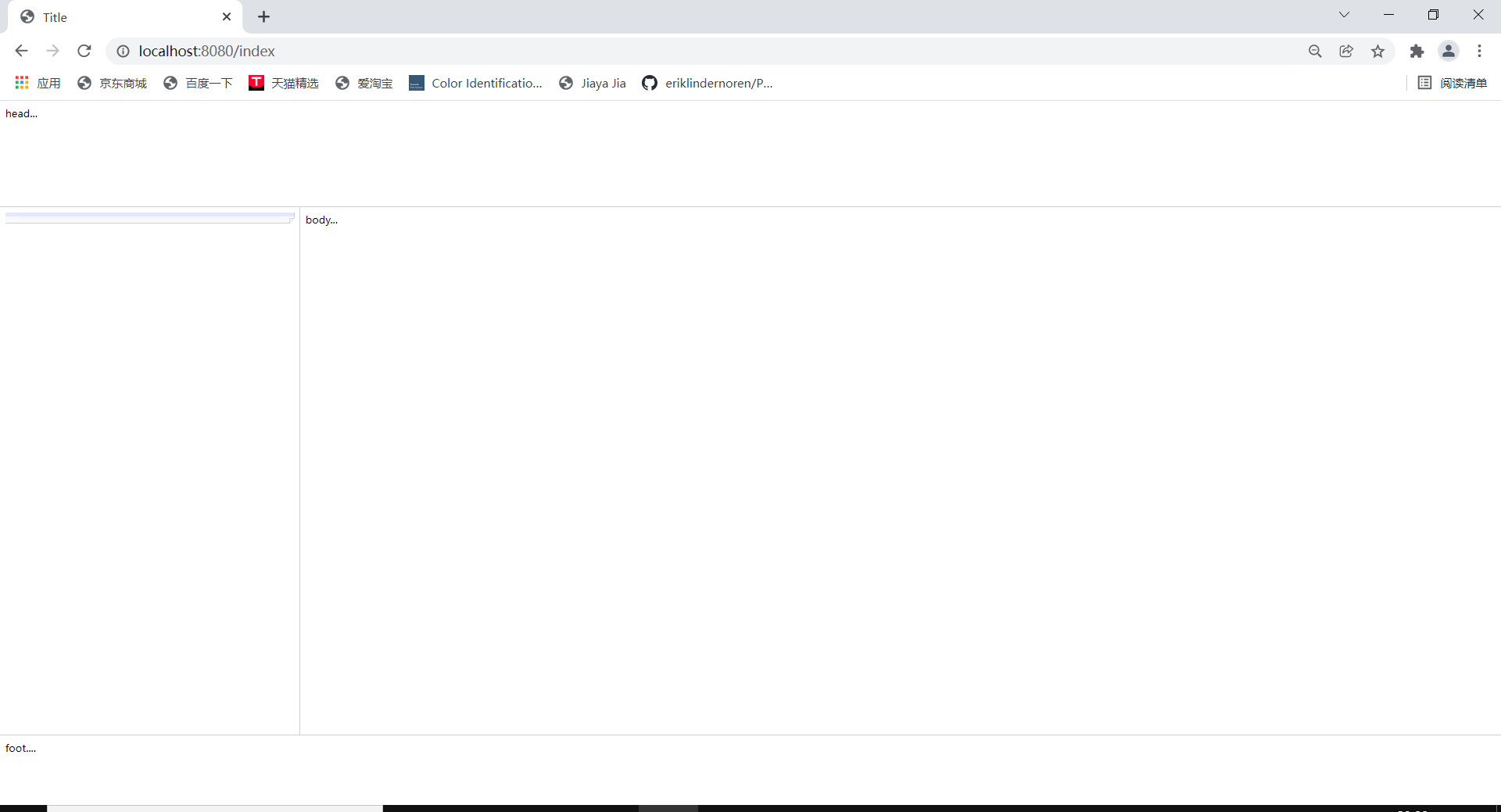View site information icon in address bar

tap(123, 51)
